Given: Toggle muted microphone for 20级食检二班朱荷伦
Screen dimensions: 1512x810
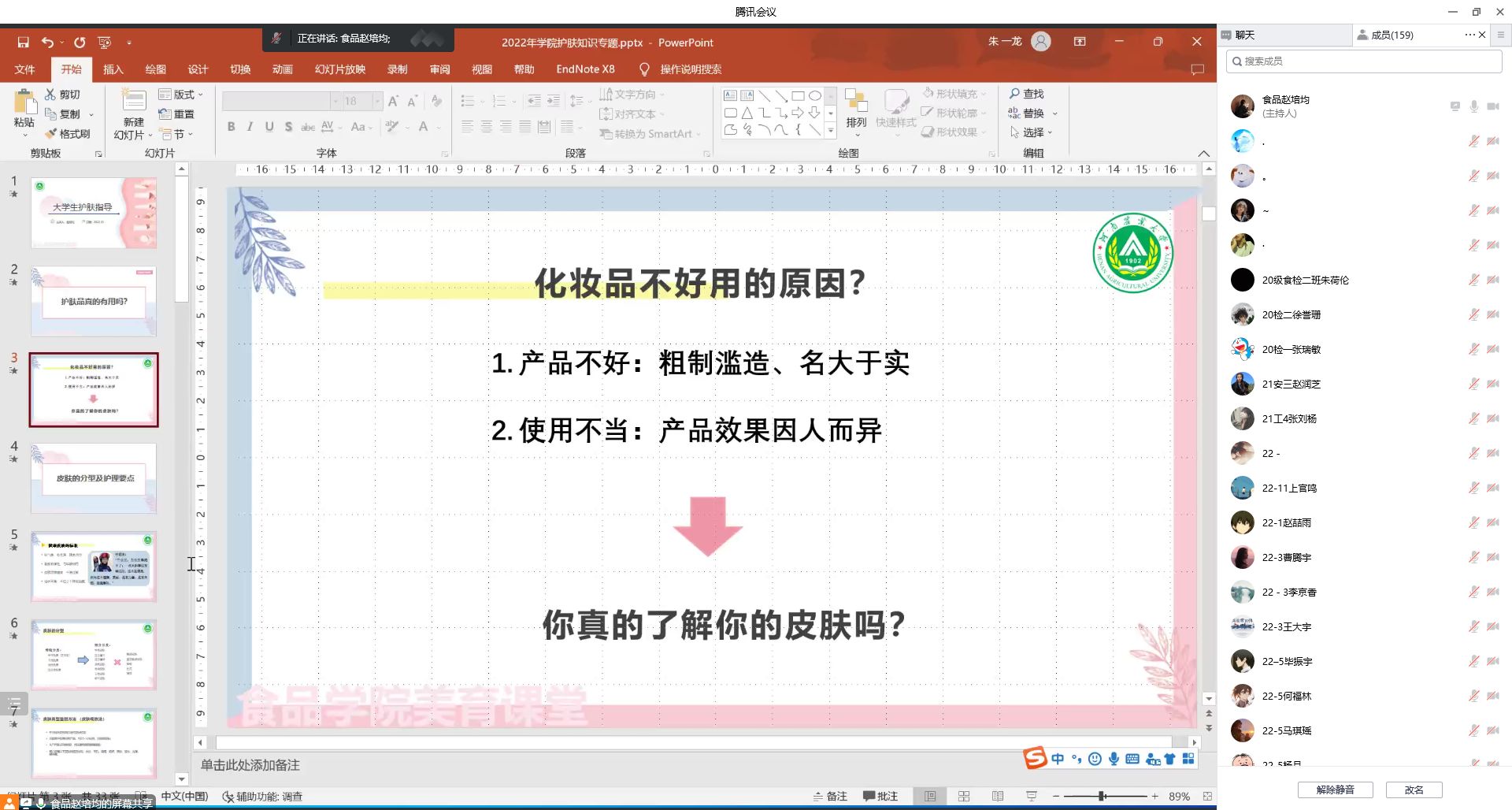Looking at the screenshot, I should (1473, 280).
